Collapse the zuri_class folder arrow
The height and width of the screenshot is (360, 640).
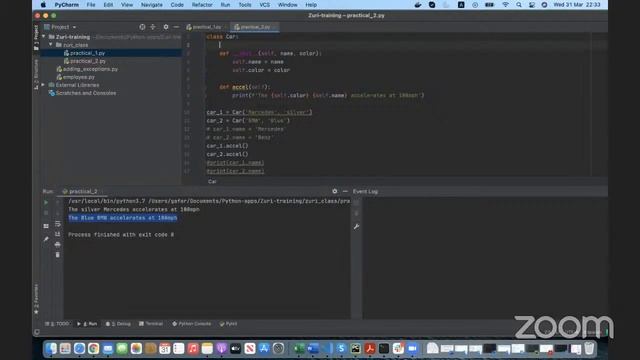51,45
